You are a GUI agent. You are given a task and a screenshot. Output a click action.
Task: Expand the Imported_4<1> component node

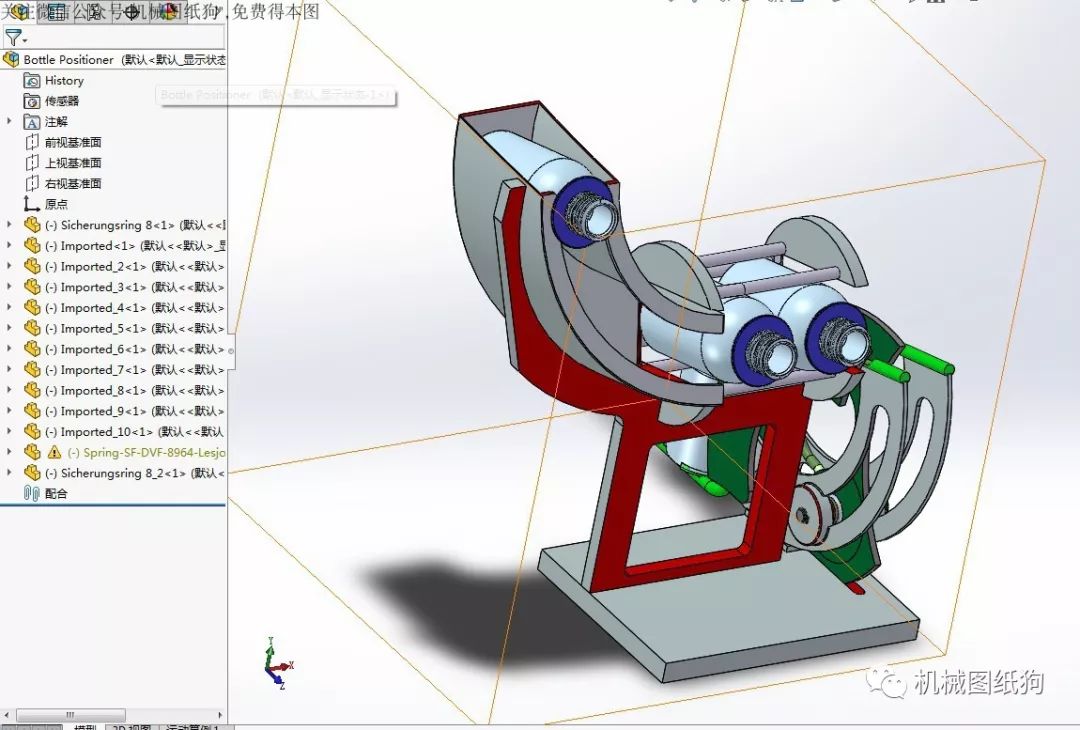pyautogui.click(x=9, y=307)
